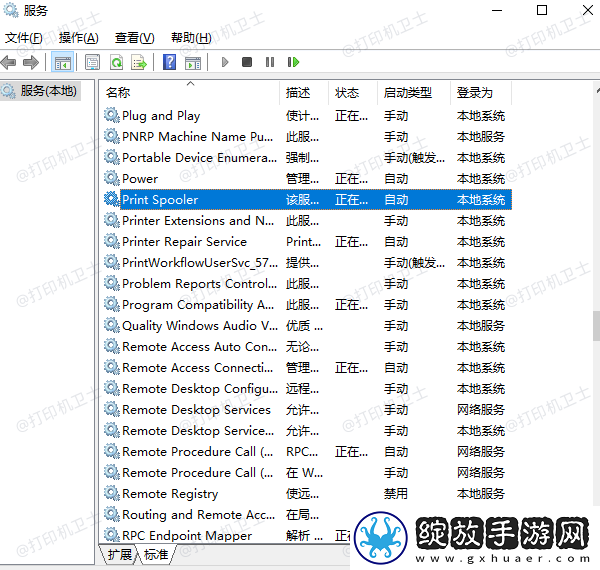The height and width of the screenshot is (570, 600).
Task: Switch to the 扩展 tab
Action: (119, 554)
